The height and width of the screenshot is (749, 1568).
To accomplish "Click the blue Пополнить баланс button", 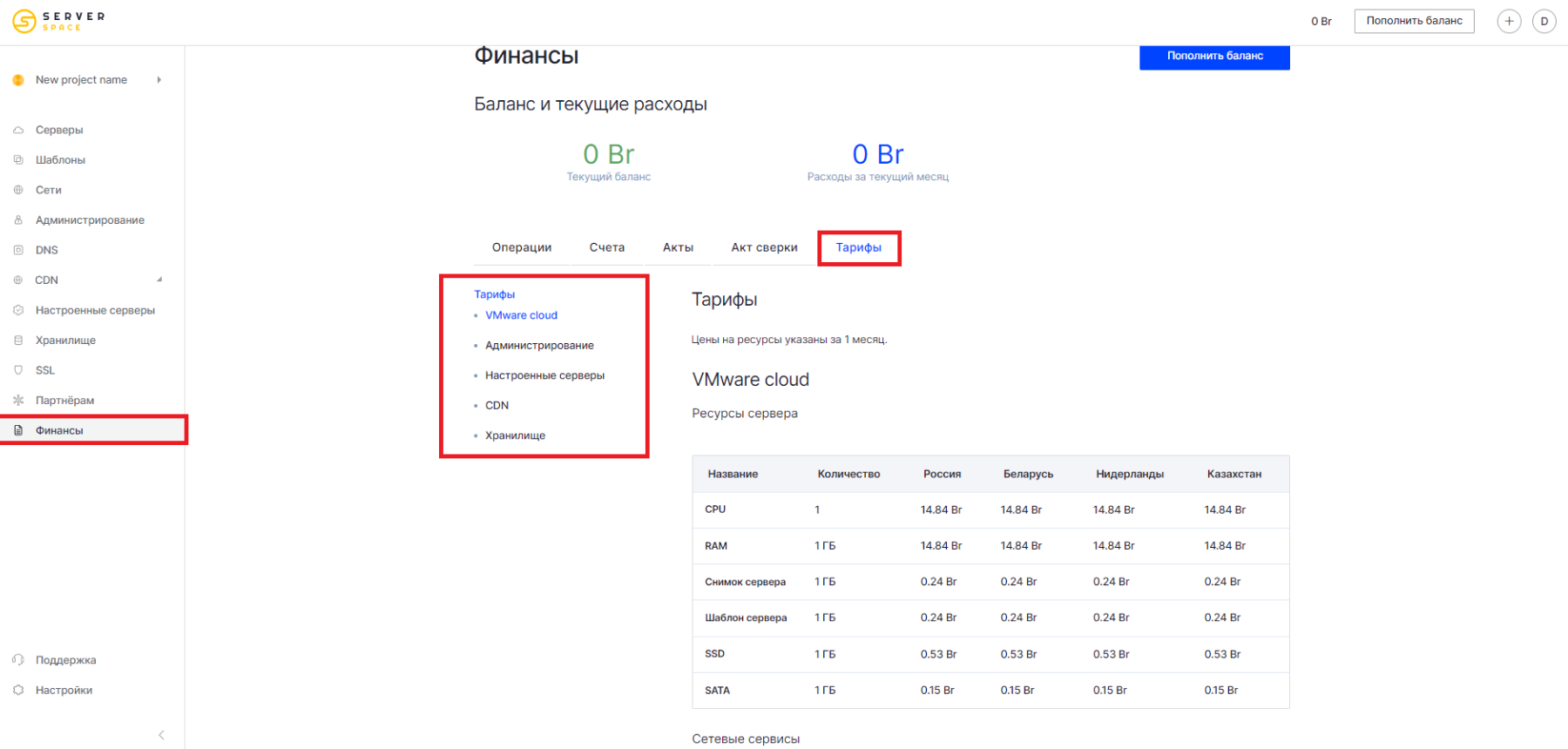I will click(1214, 57).
